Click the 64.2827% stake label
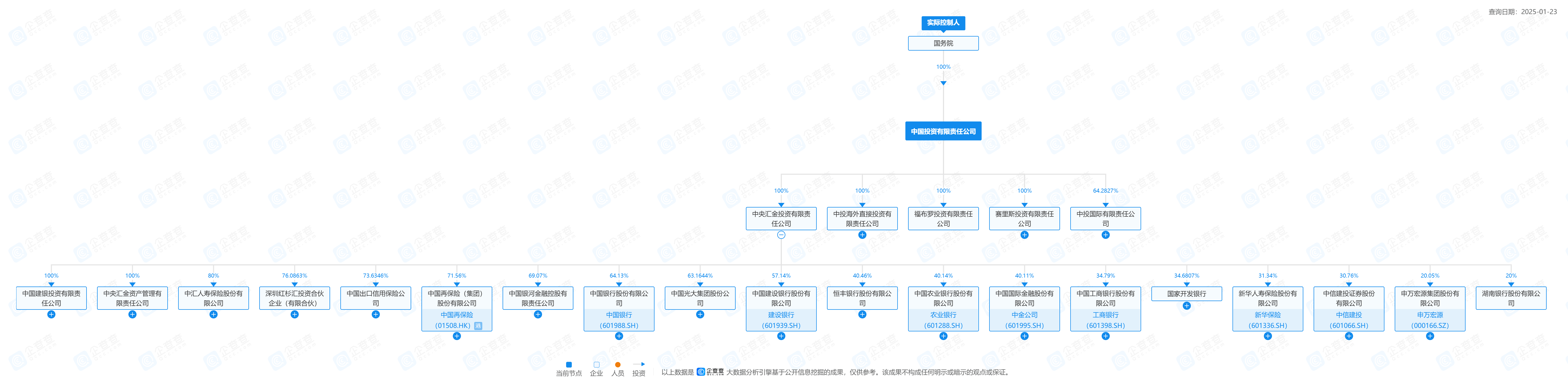This screenshot has height=382, width=1568. click(1105, 191)
